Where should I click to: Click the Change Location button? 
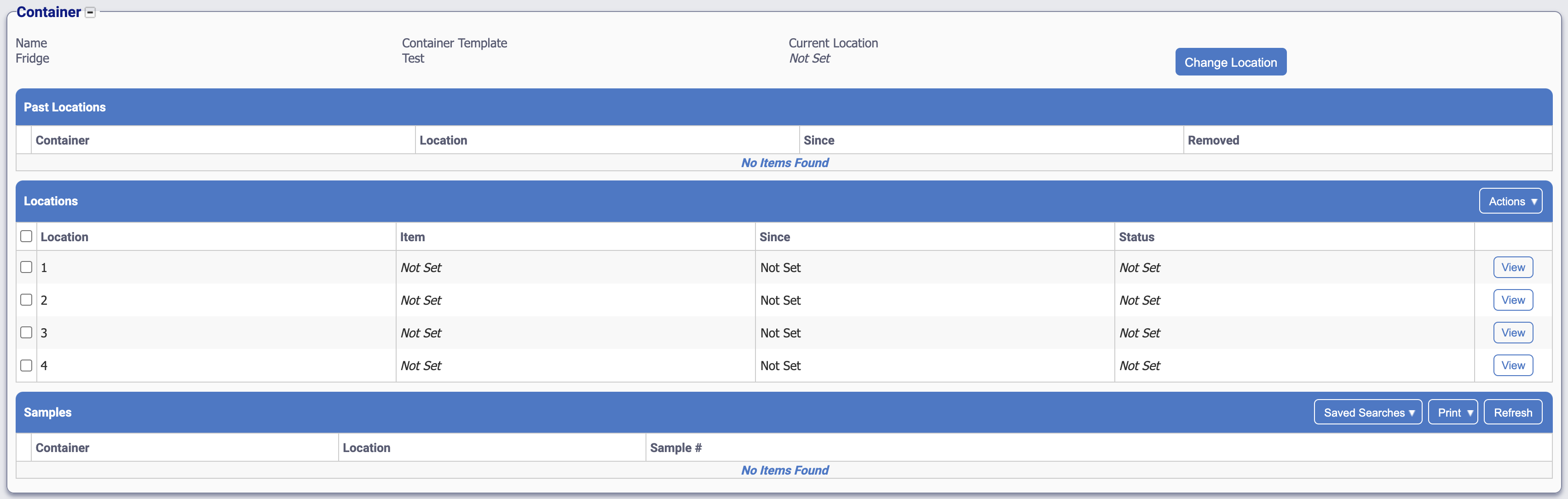(1230, 62)
